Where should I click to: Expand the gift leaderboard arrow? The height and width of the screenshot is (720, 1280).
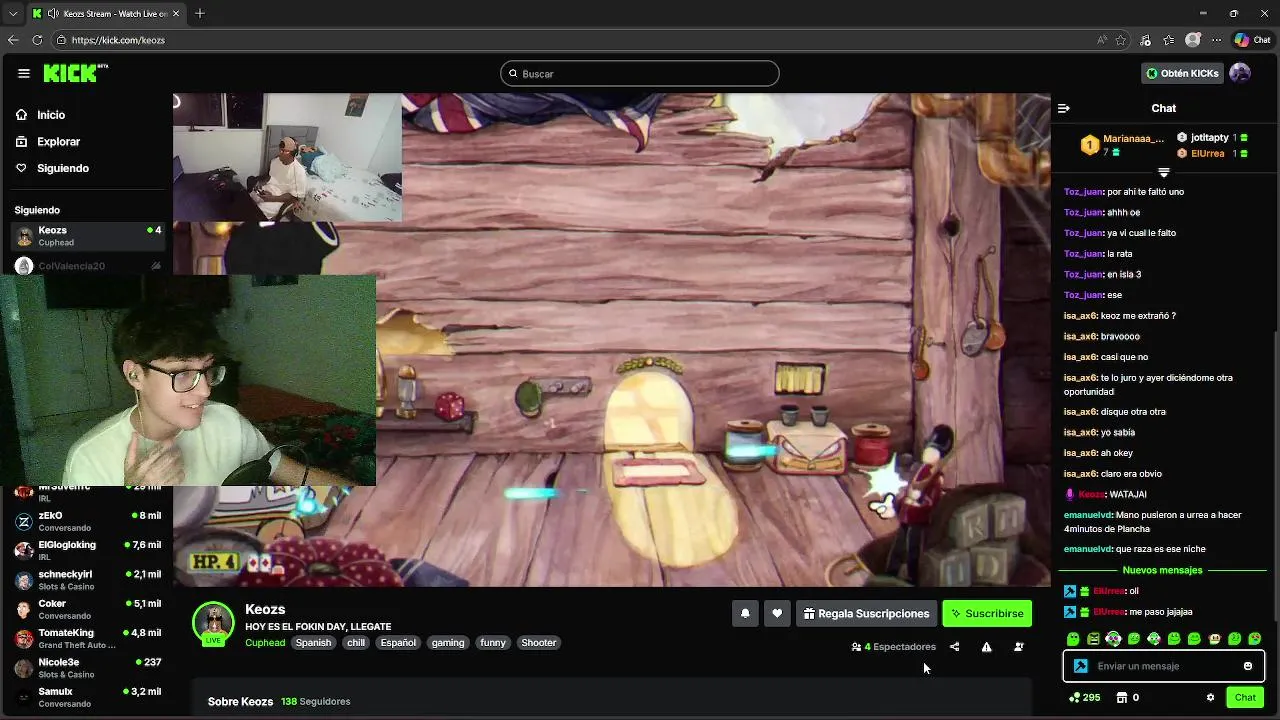pyautogui.click(x=1163, y=173)
